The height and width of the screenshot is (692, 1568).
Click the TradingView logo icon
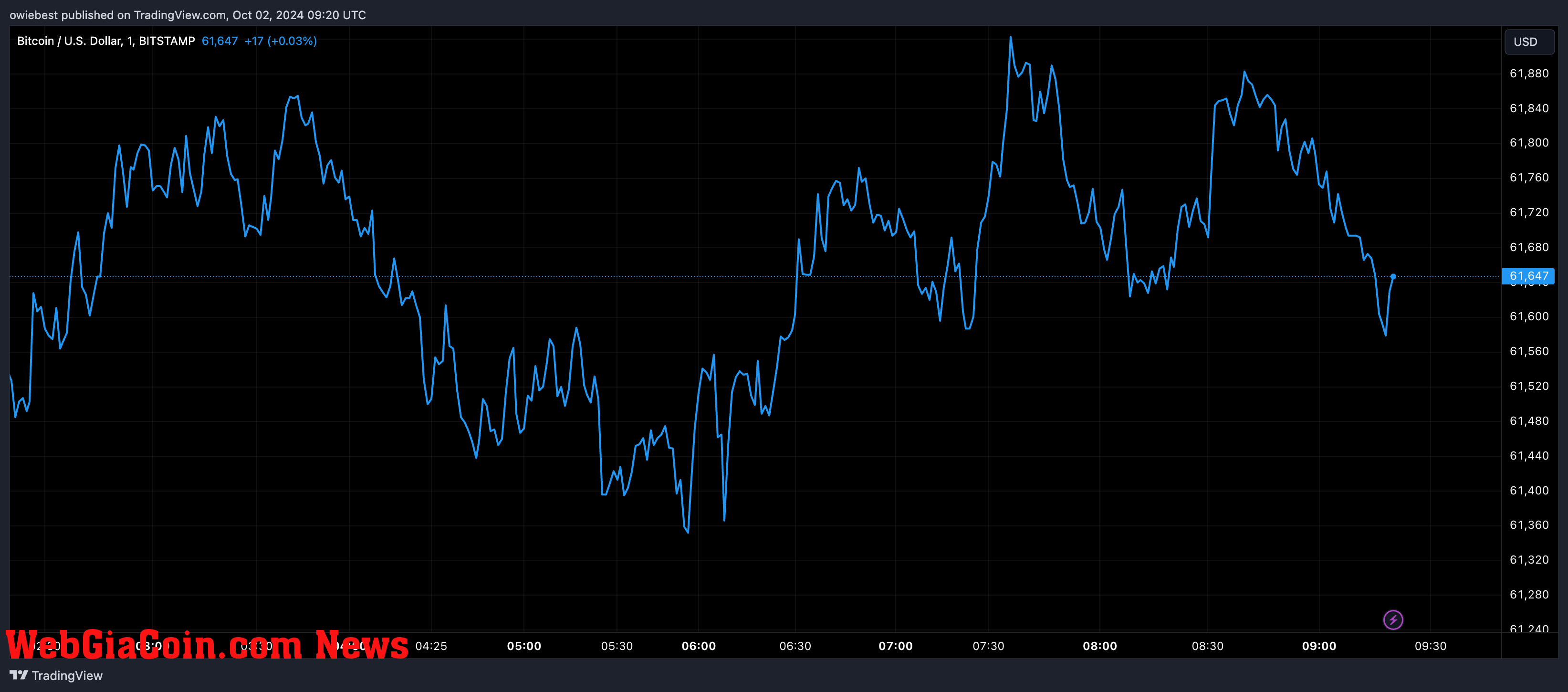click(19, 675)
